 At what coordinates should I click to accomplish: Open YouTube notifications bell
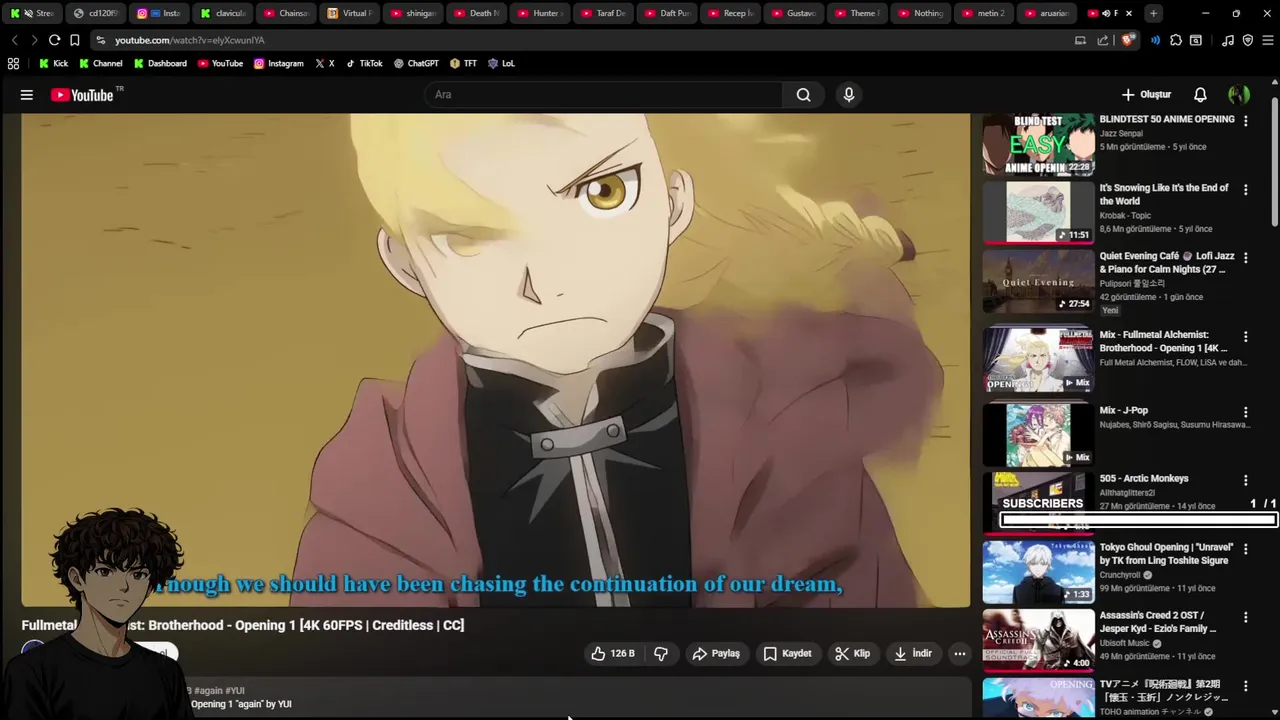pyautogui.click(x=1200, y=95)
